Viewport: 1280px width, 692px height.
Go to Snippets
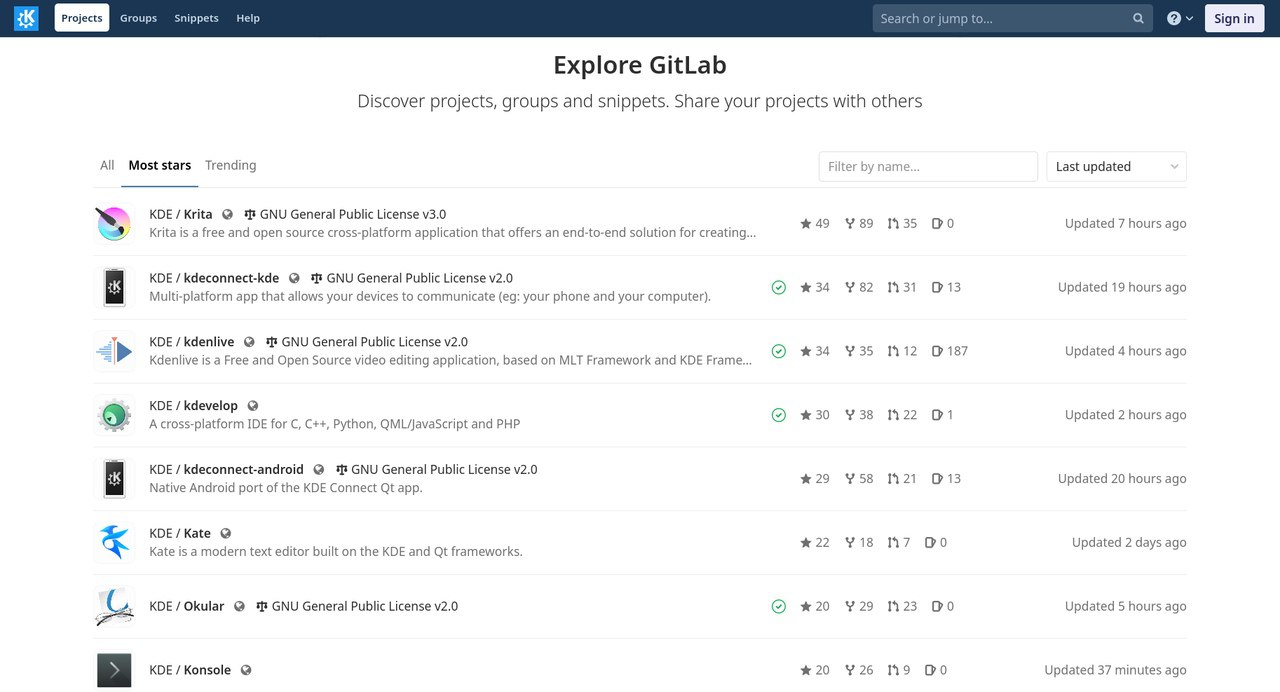point(196,18)
